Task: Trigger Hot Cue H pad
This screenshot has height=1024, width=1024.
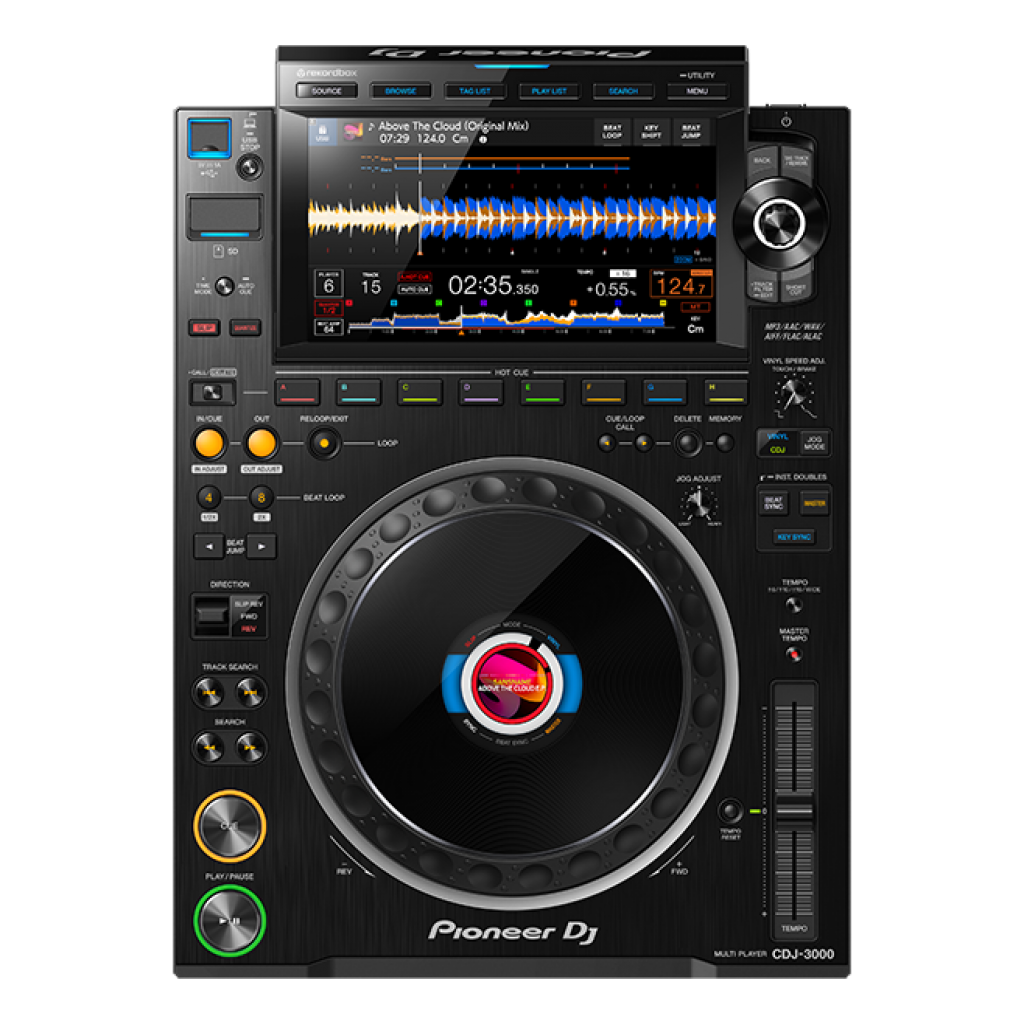Action: (726, 392)
